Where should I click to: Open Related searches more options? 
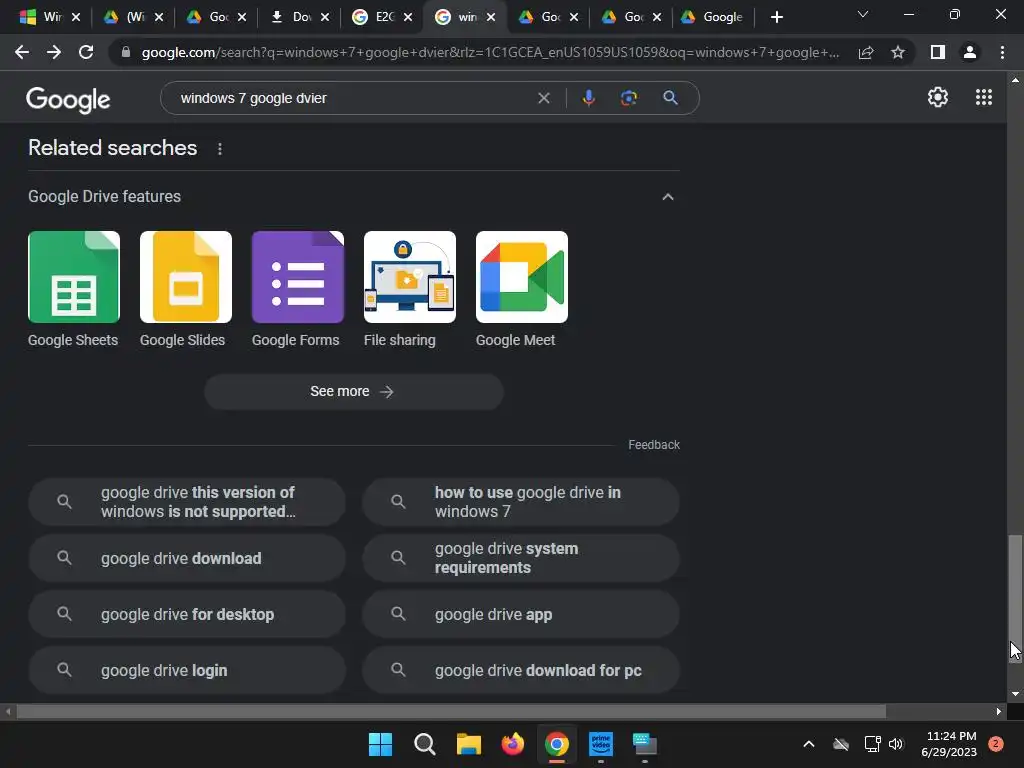click(x=220, y=149)
